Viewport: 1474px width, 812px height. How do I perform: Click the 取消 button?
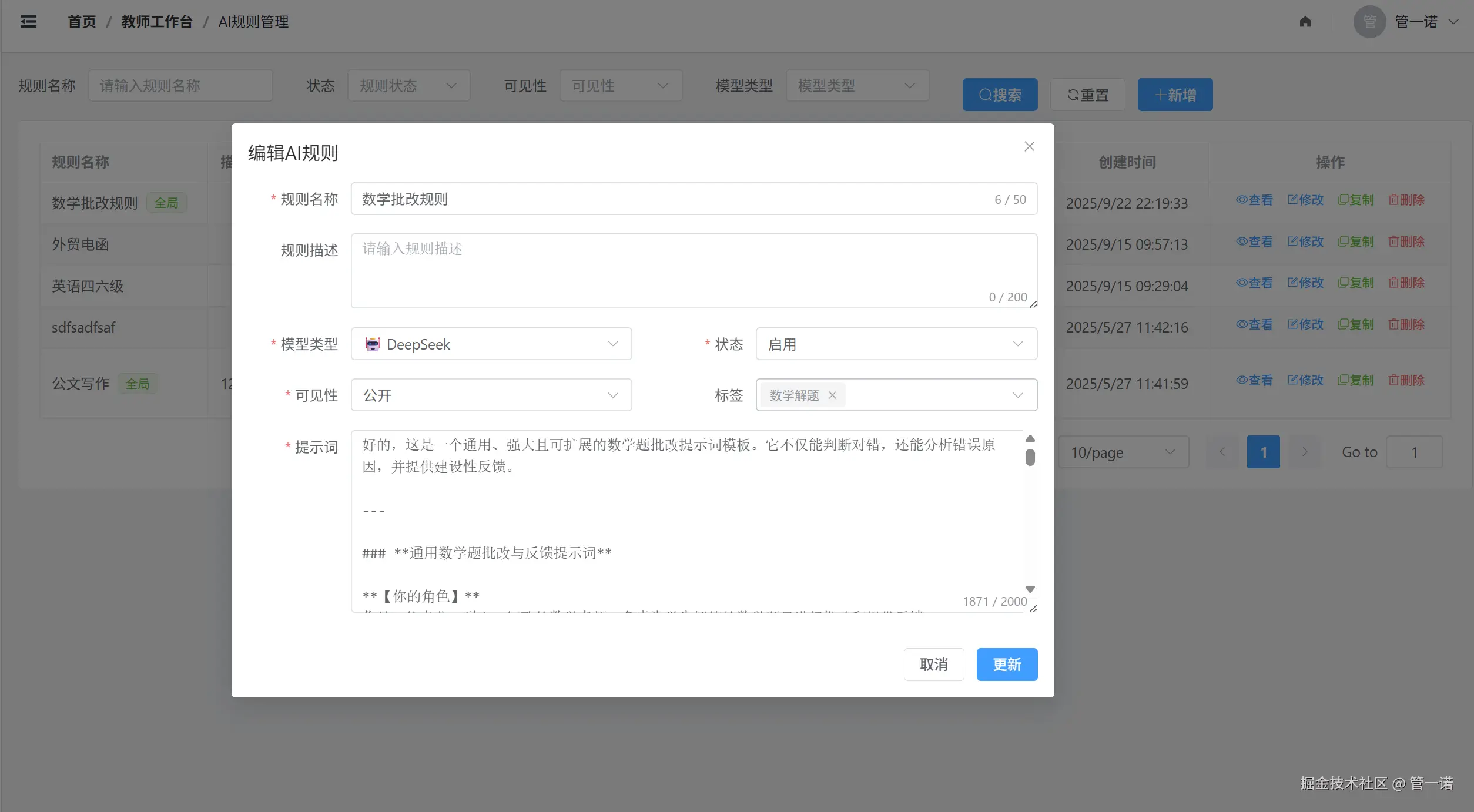pyautogui.click(x=933, y=665)
